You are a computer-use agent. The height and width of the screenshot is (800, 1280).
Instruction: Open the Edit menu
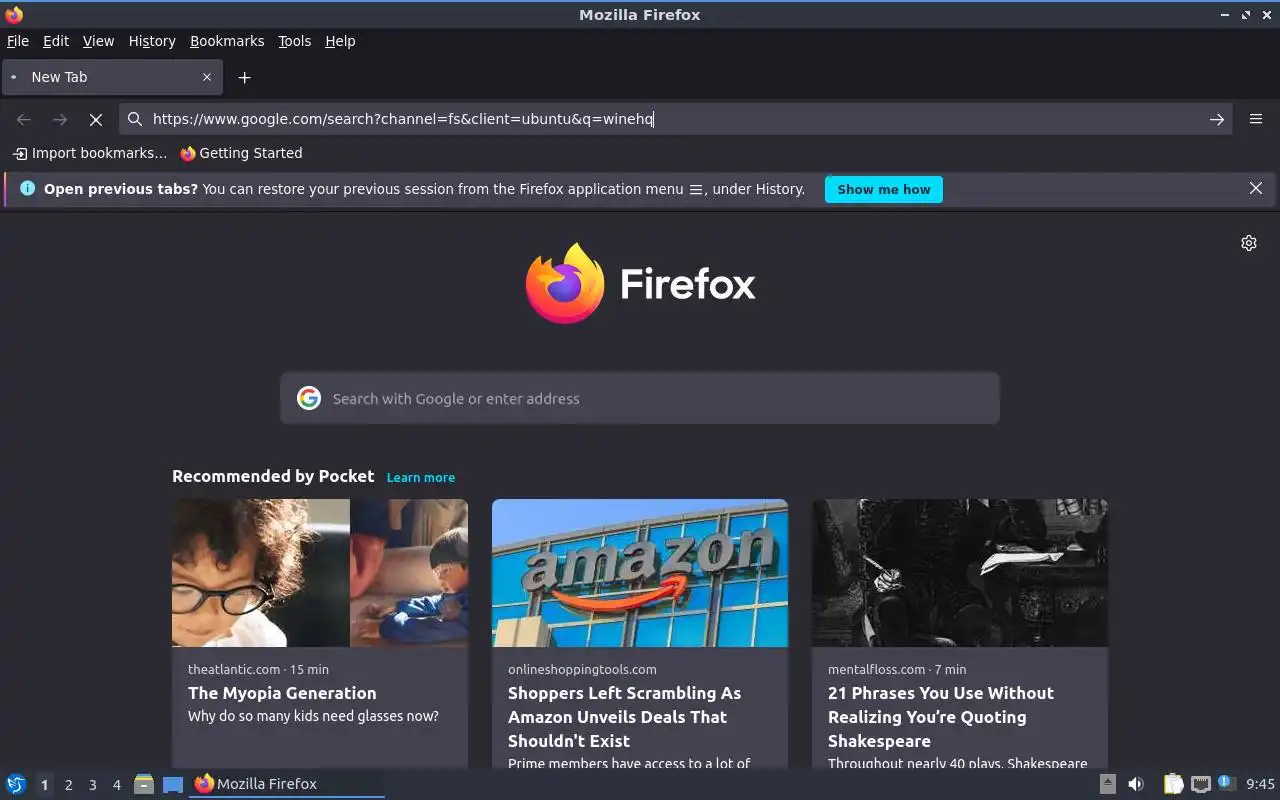[x=56, y=41]
